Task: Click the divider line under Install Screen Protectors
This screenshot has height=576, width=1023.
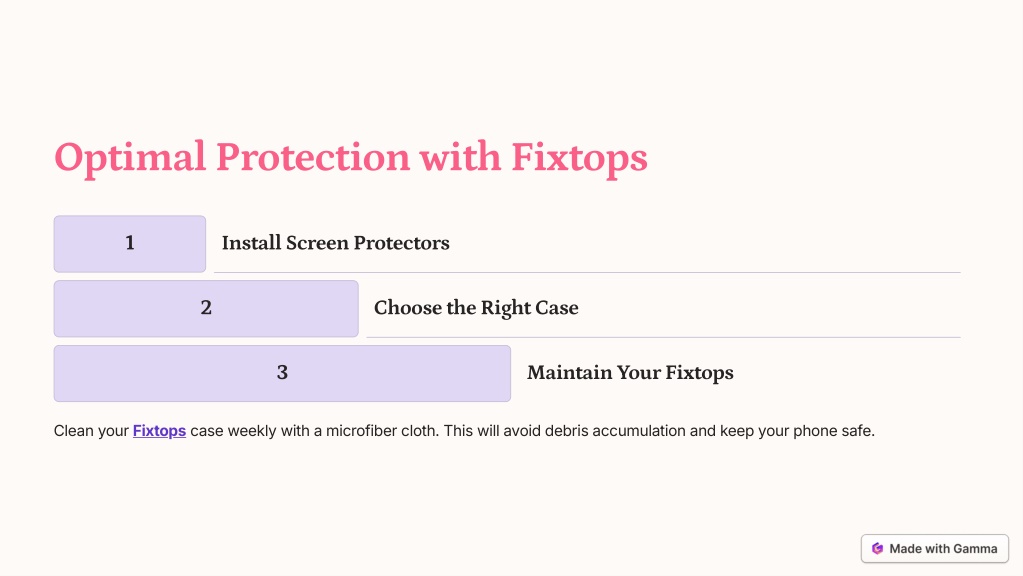Action: coord(587,272)
